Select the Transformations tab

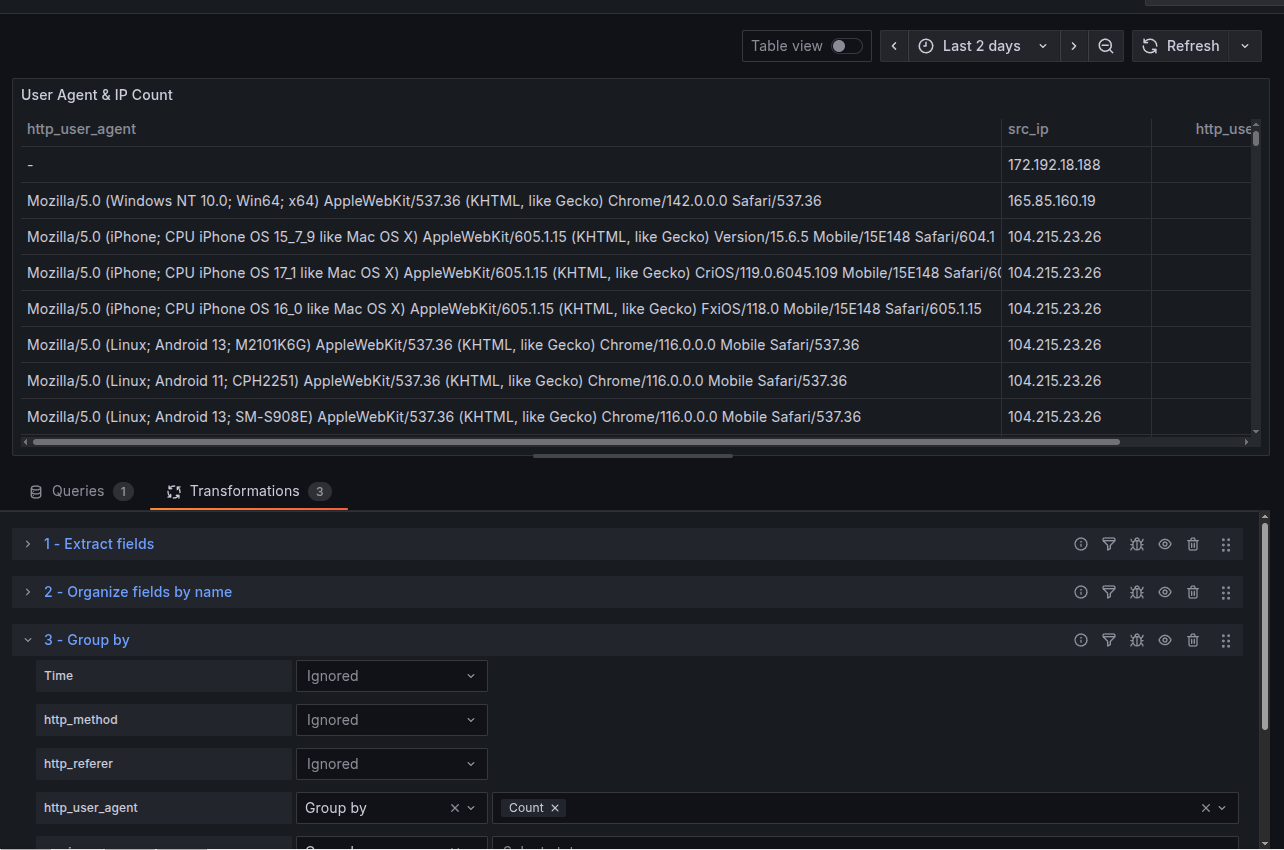[x=244, y=491]
